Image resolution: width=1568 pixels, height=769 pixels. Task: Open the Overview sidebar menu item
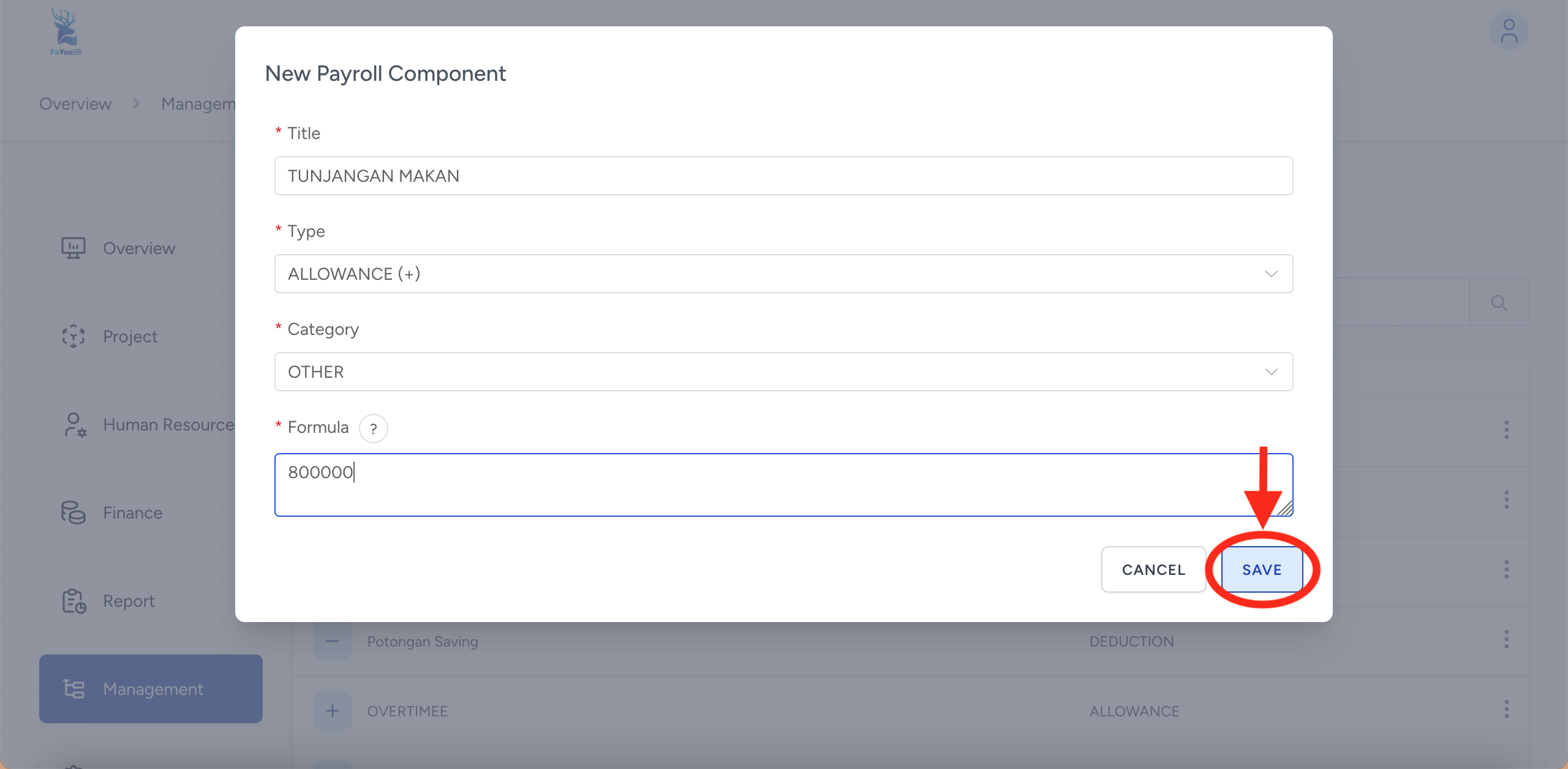[x=138, y=248]
